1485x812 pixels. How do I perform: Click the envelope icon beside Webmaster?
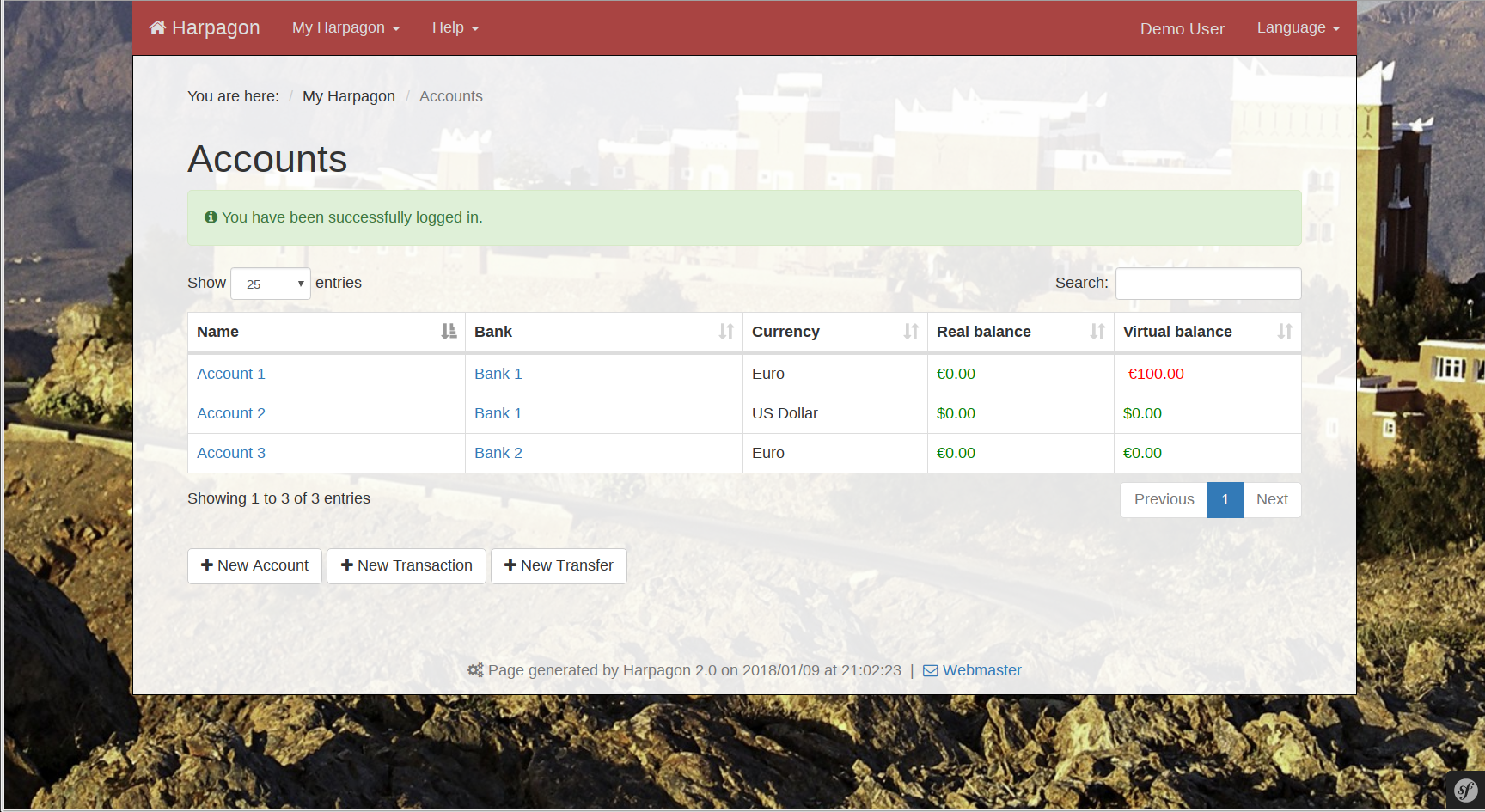930,670
